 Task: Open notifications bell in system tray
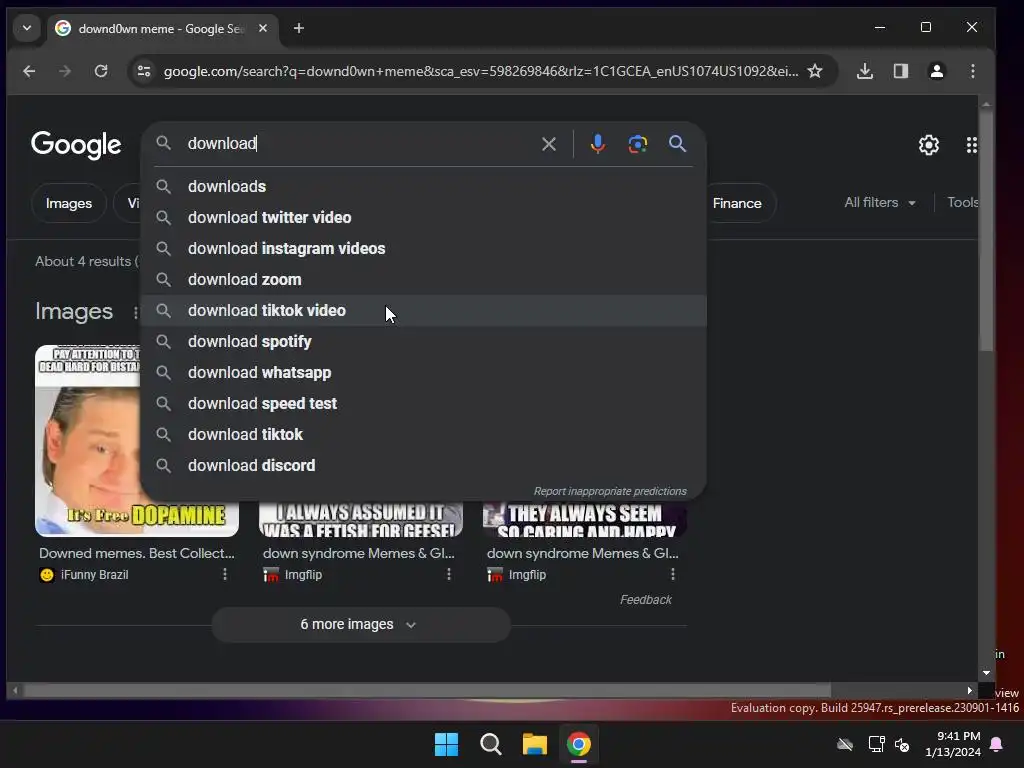pos(997,744)
